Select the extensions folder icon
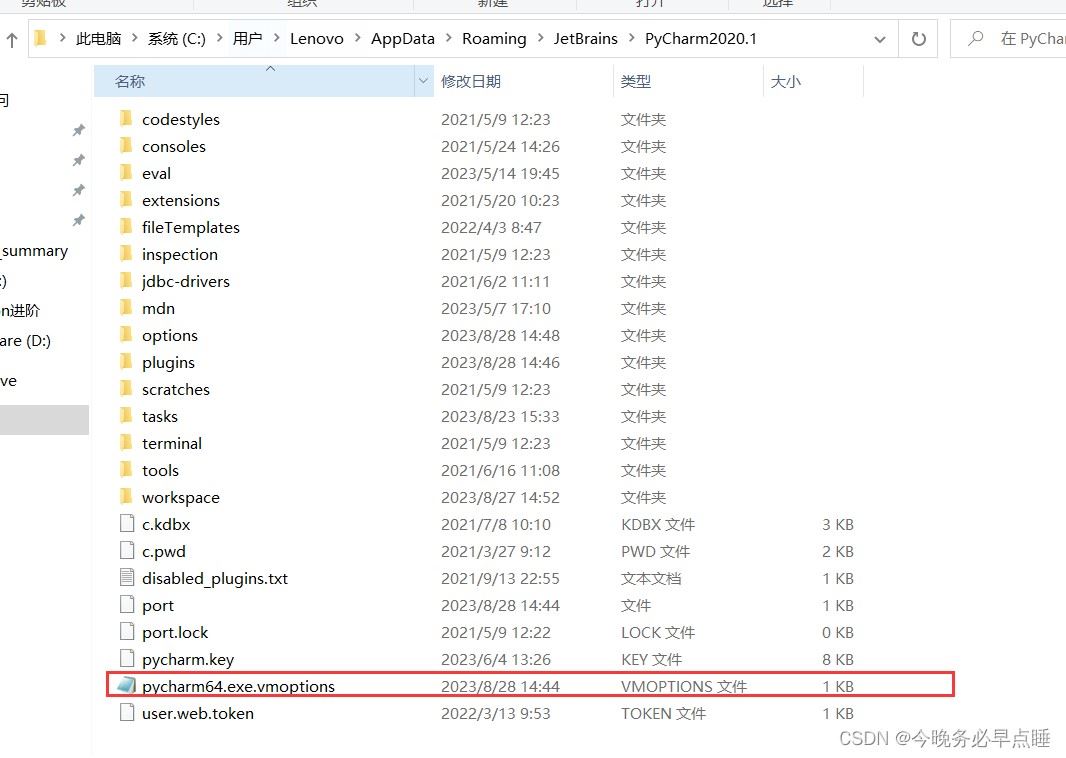Viewport: 1066px width, 758px height. click(126, 200)
